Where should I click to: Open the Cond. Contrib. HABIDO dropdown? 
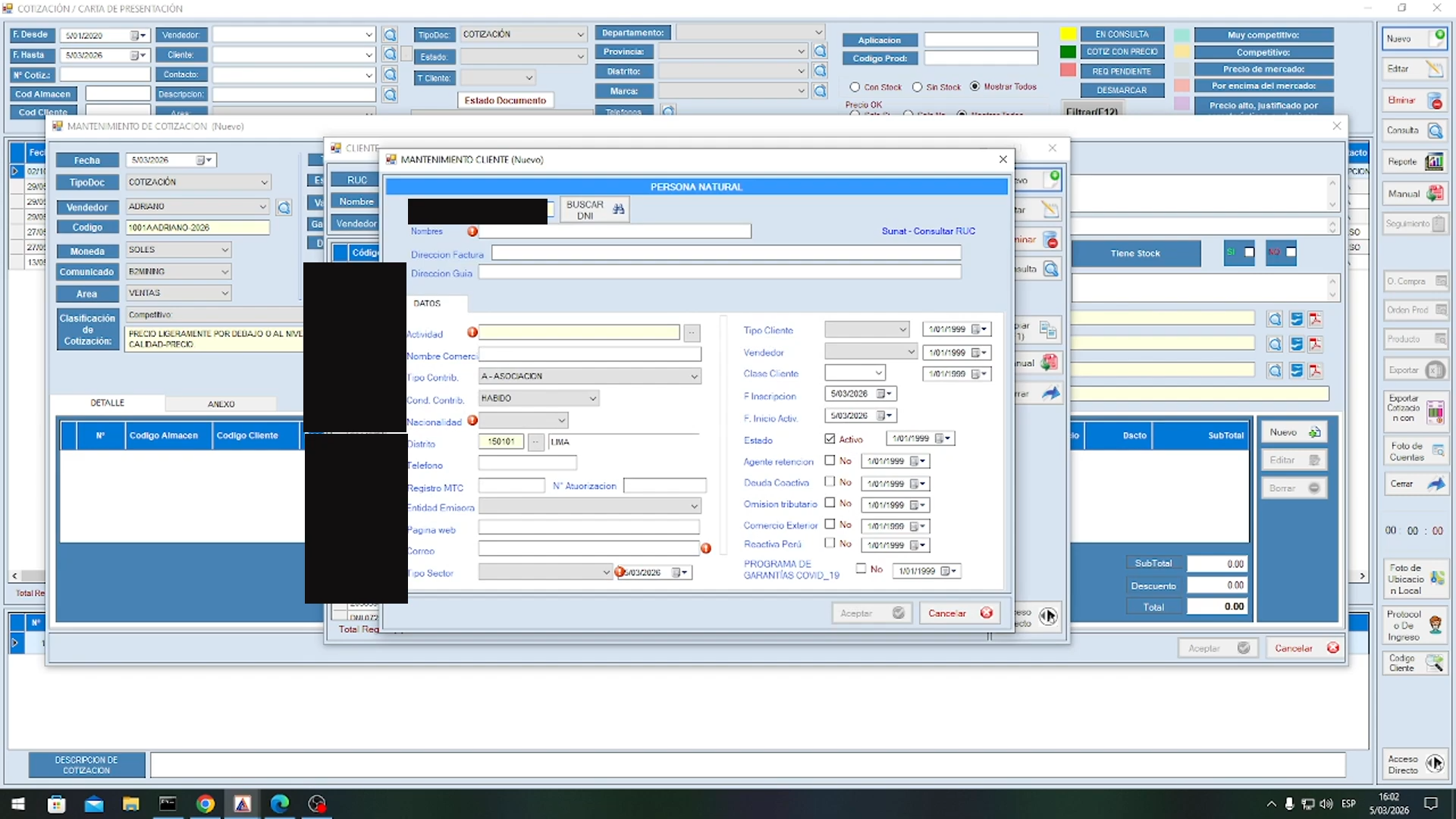[538, 398]
